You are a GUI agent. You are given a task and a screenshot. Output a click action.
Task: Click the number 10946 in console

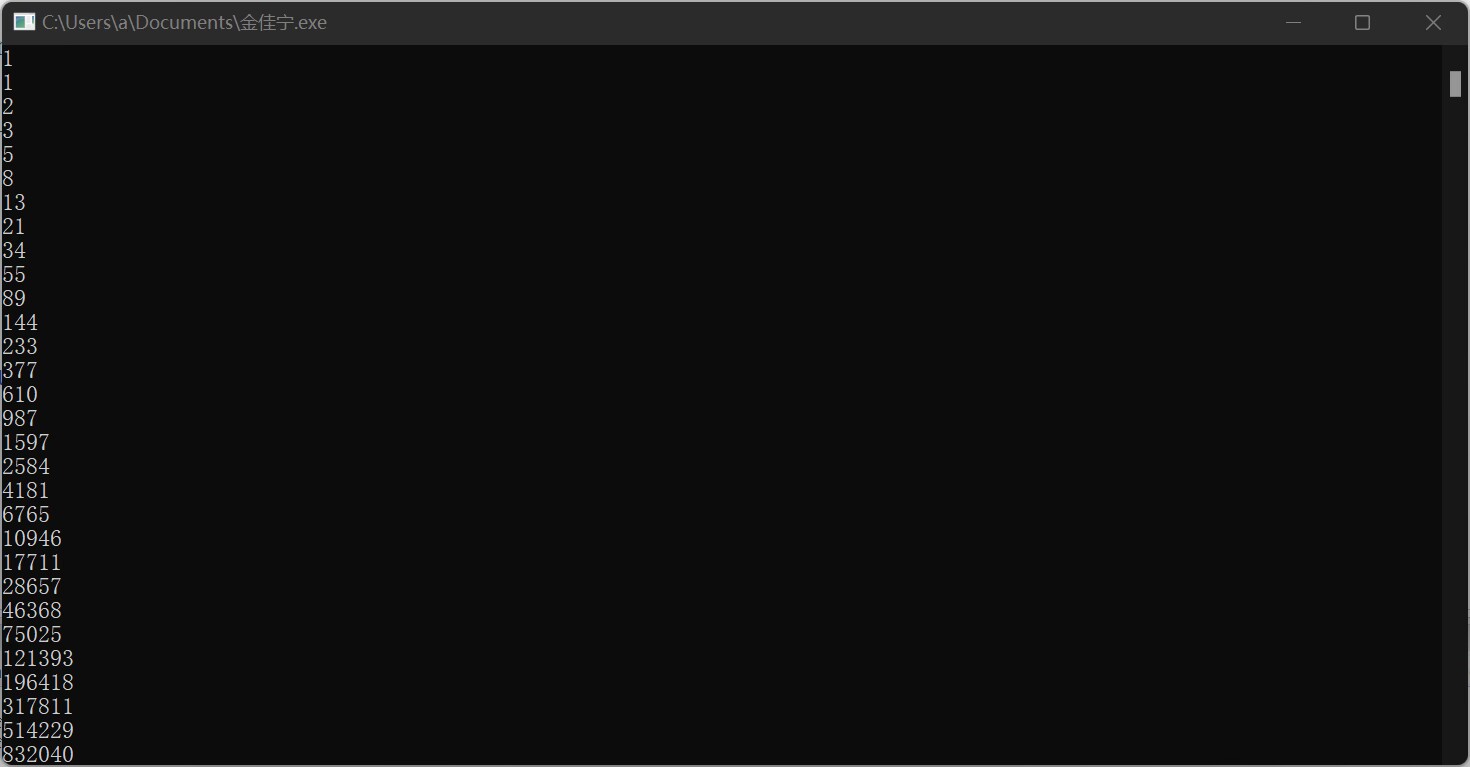(32, 538)
